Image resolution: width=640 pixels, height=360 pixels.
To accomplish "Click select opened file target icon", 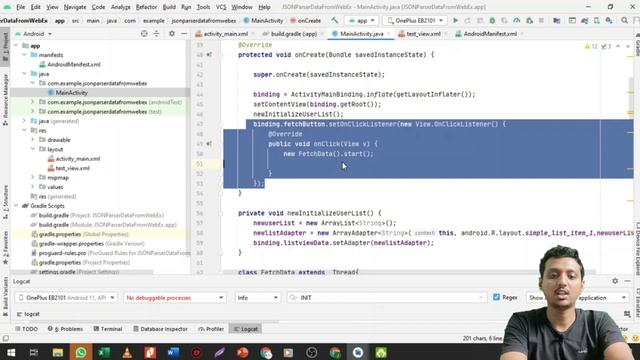I will 144,34.
